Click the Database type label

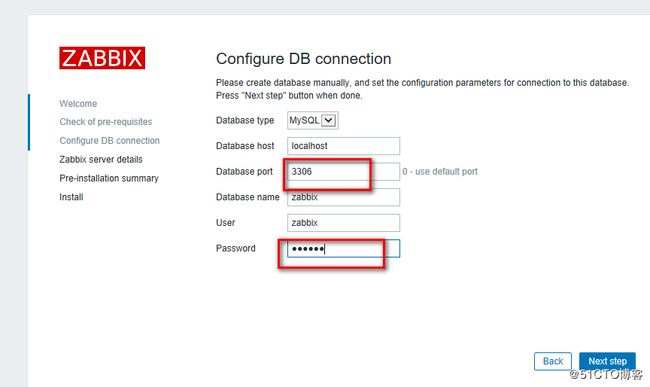(245, 120)
